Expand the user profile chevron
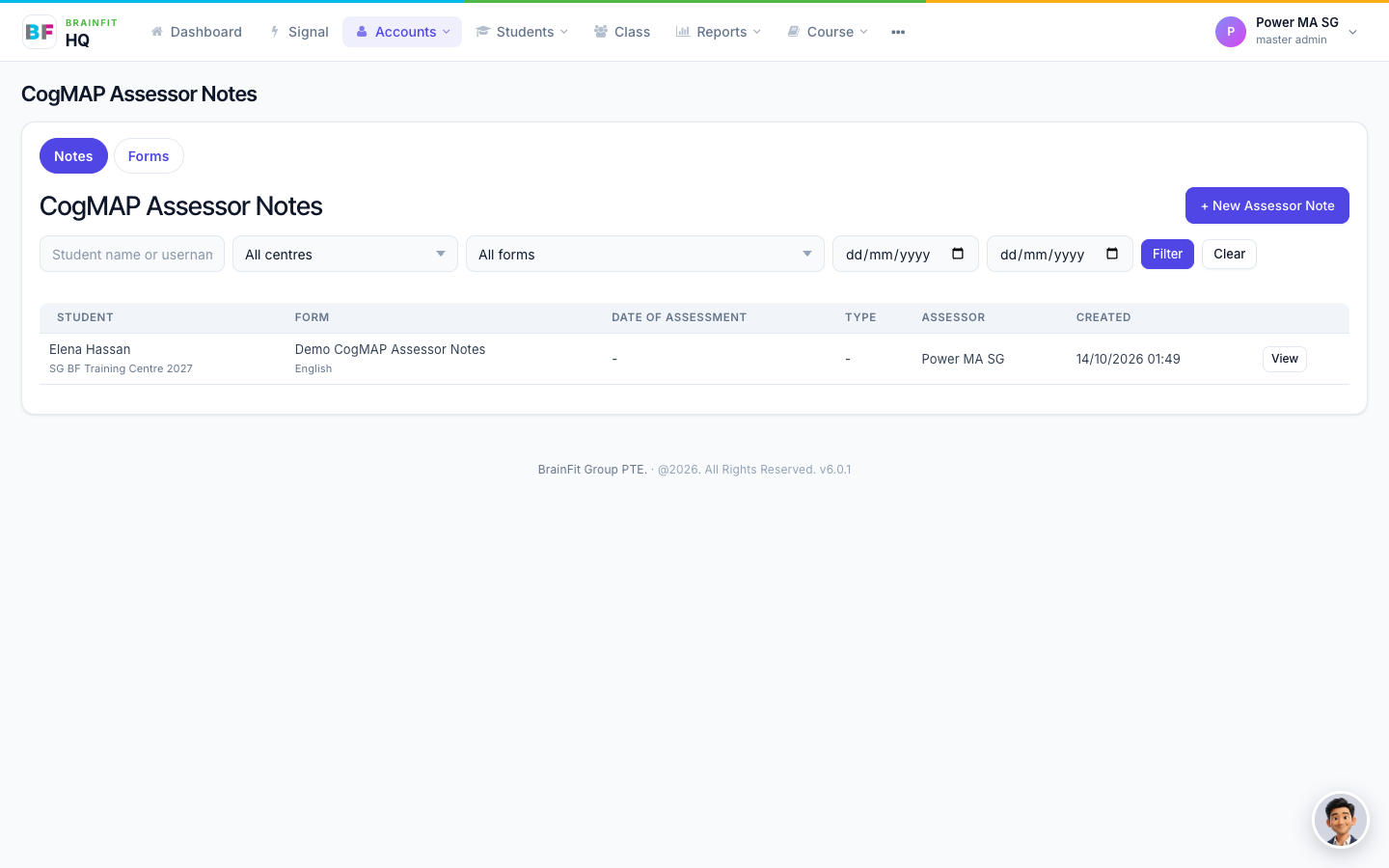The height and width of the screenshot is (868, 1389). (1352, 32)
